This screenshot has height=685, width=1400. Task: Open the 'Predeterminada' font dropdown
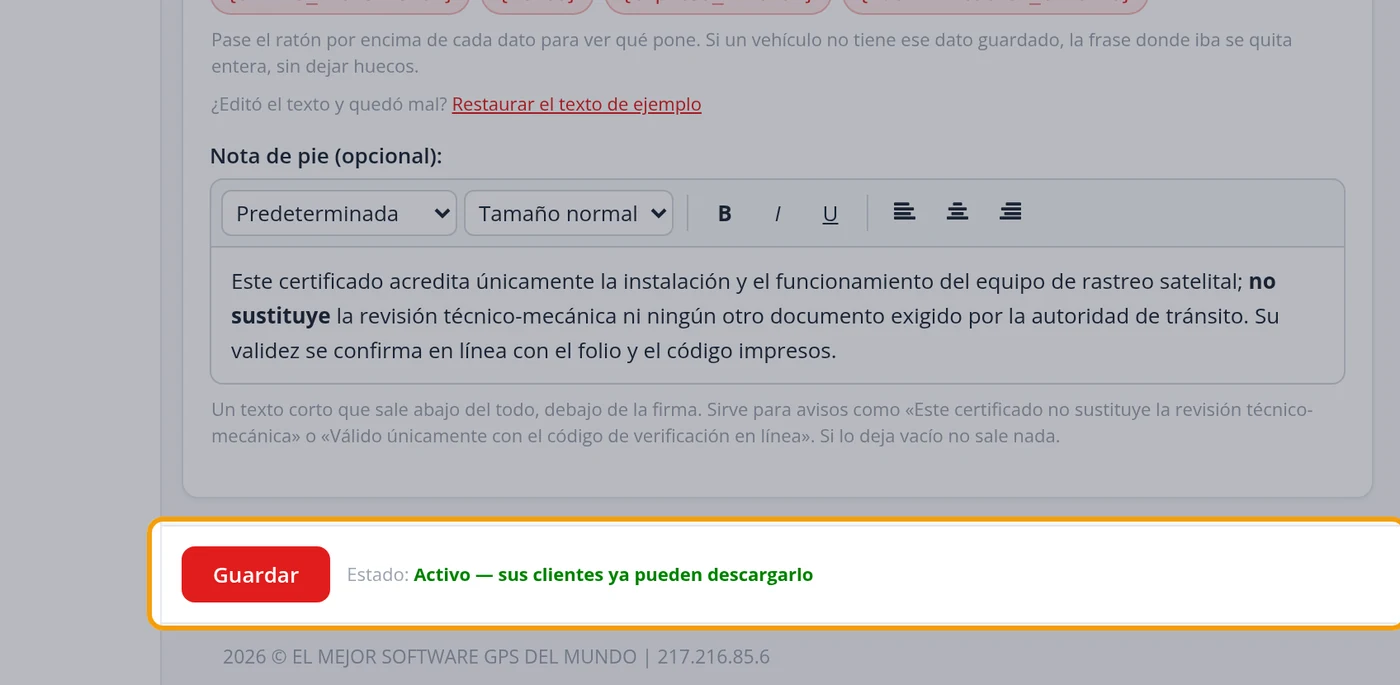pyautogui.click(x=339, y=213)
